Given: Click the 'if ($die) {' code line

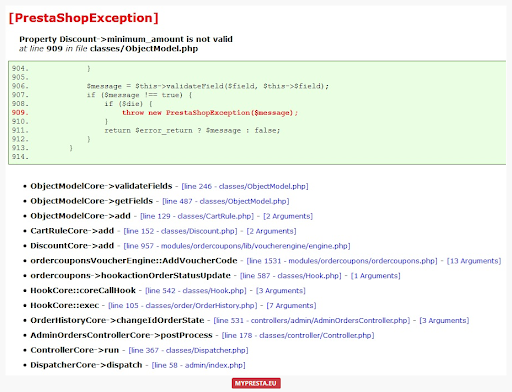Looking at the screenshot, I should 128,104.
